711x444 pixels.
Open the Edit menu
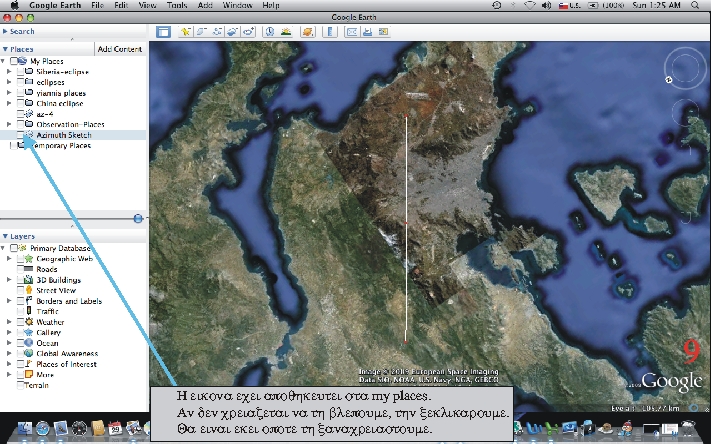121,5
